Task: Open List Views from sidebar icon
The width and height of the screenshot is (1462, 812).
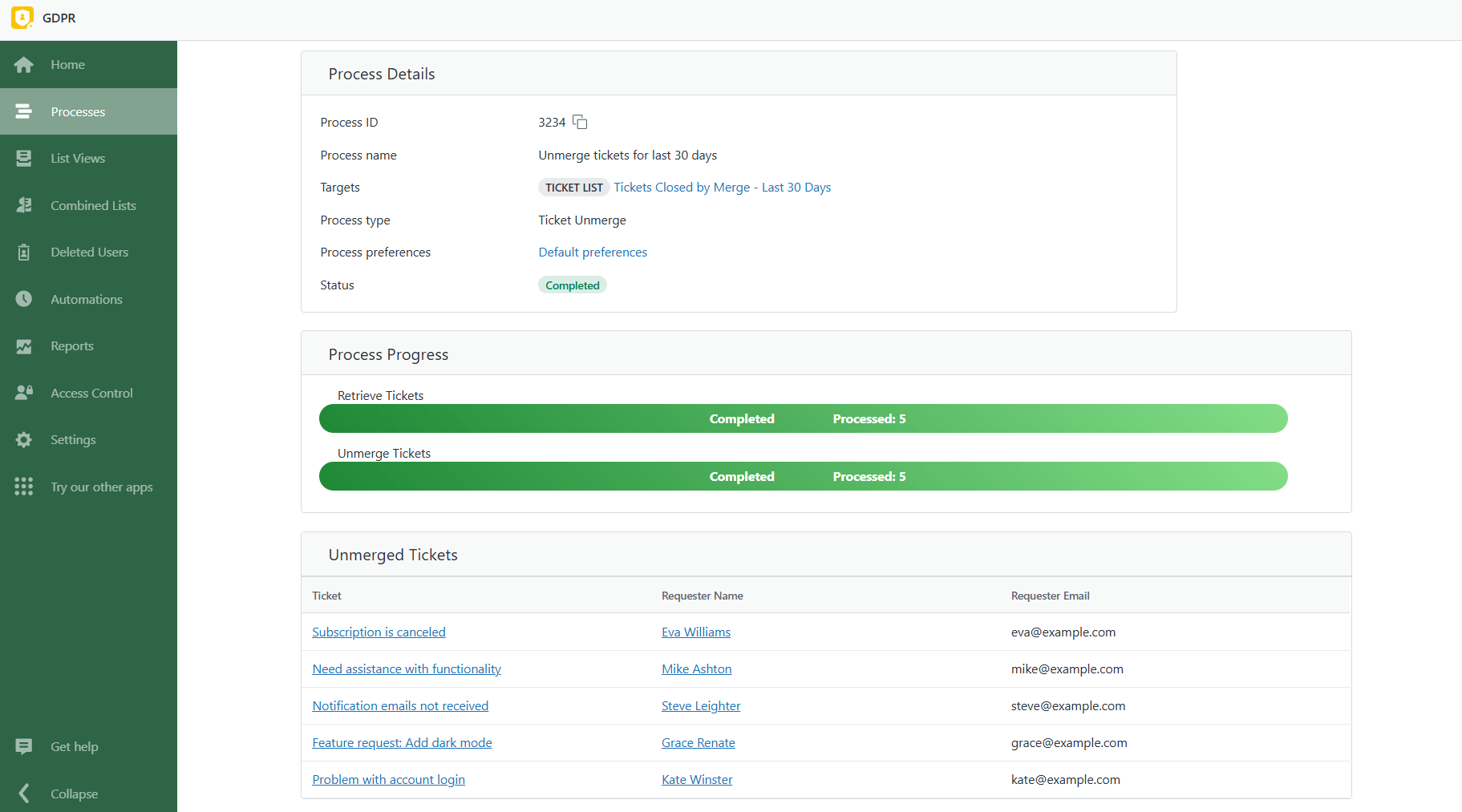Action: click(x=24, y=159)
